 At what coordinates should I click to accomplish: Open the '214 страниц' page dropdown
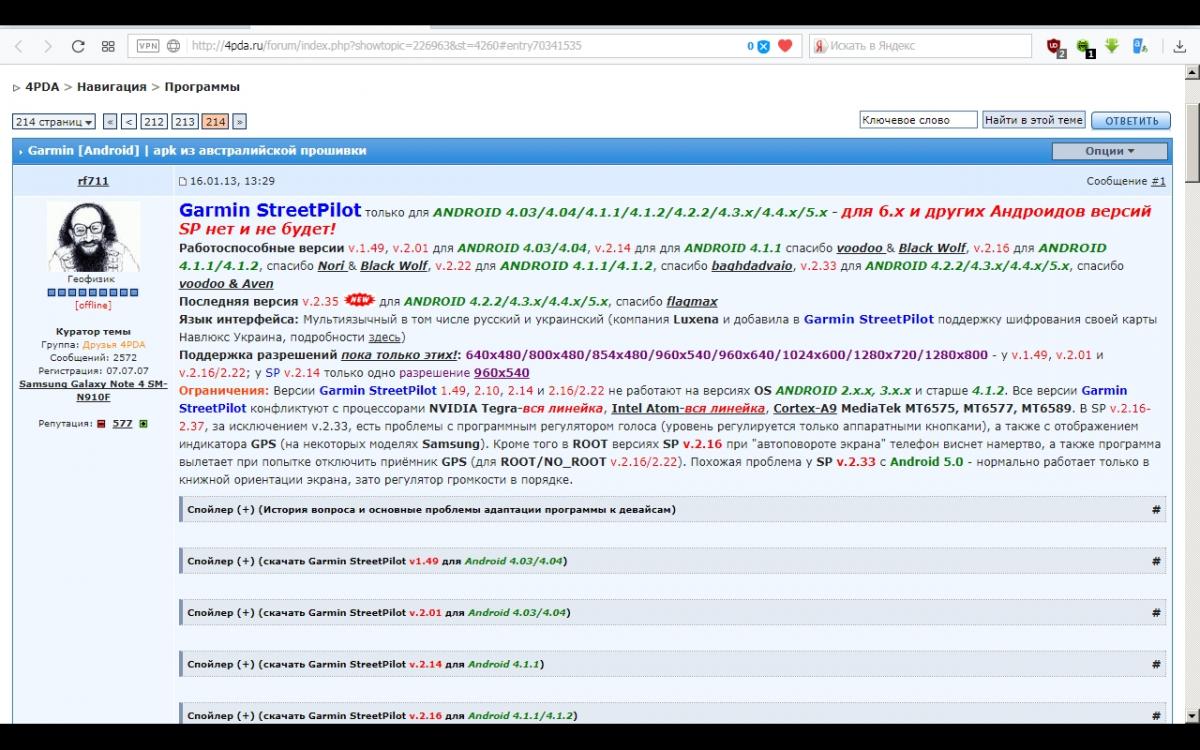coord(54,122)
